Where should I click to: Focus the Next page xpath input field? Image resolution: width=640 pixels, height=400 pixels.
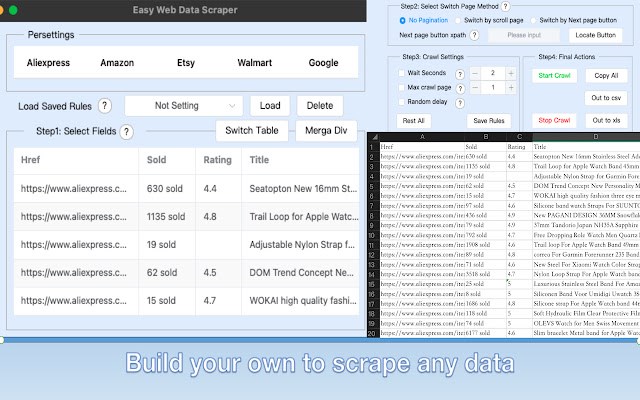point(524,36)
